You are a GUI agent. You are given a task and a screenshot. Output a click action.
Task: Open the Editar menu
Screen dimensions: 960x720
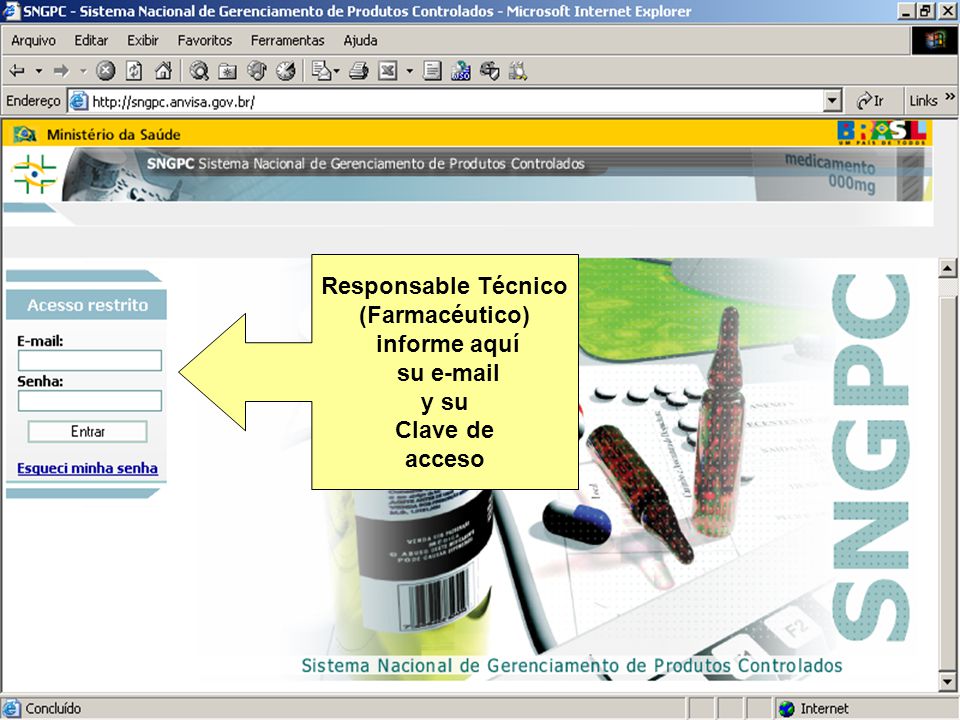[x=91, y=40]
